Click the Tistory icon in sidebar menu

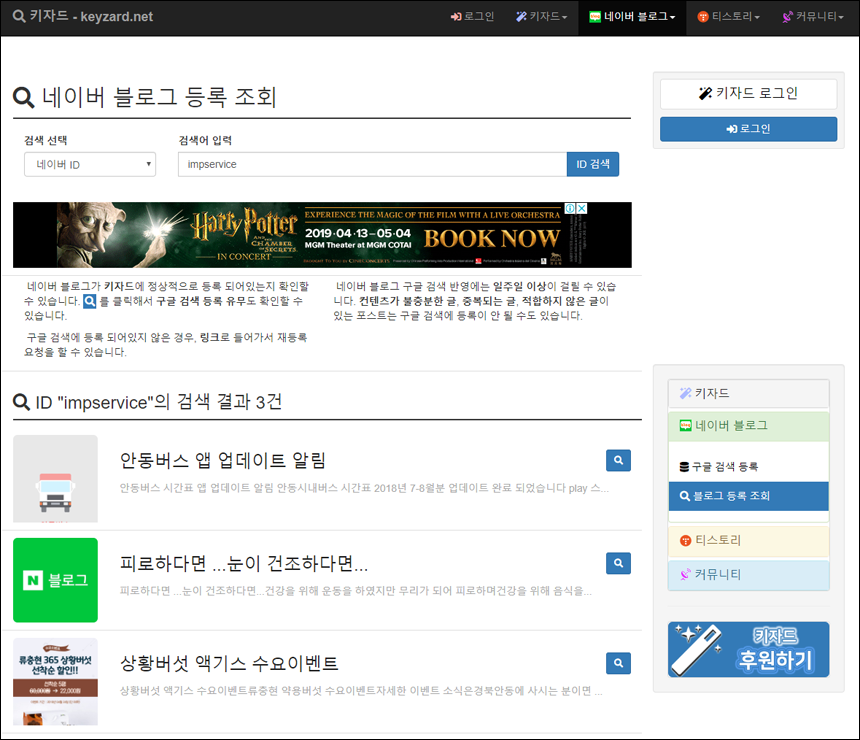[x=686, y=541]
